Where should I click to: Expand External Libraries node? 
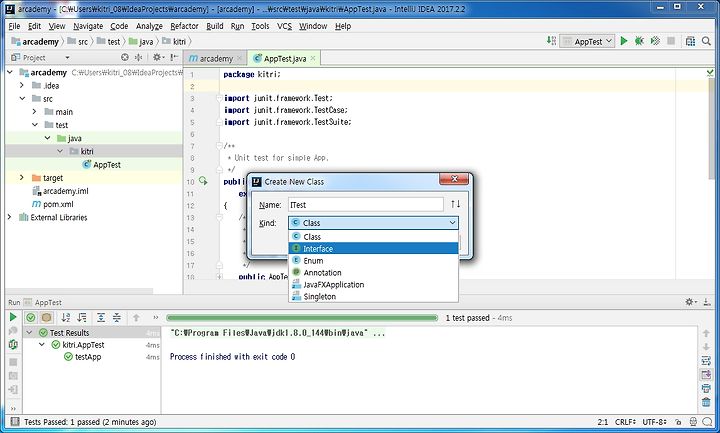pyautogui.click(x=9, y=217)
